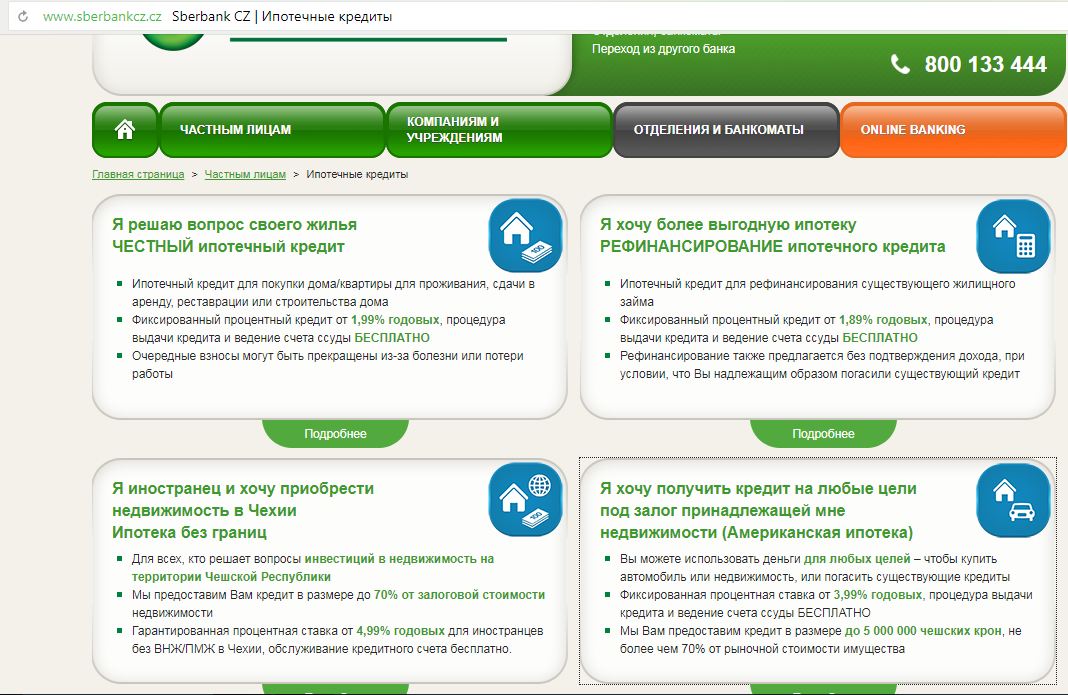Open heading Я хочу более выгодную ипотеку
The image size is (1068, 695).
pyautogui.click(x=728, y=224)
